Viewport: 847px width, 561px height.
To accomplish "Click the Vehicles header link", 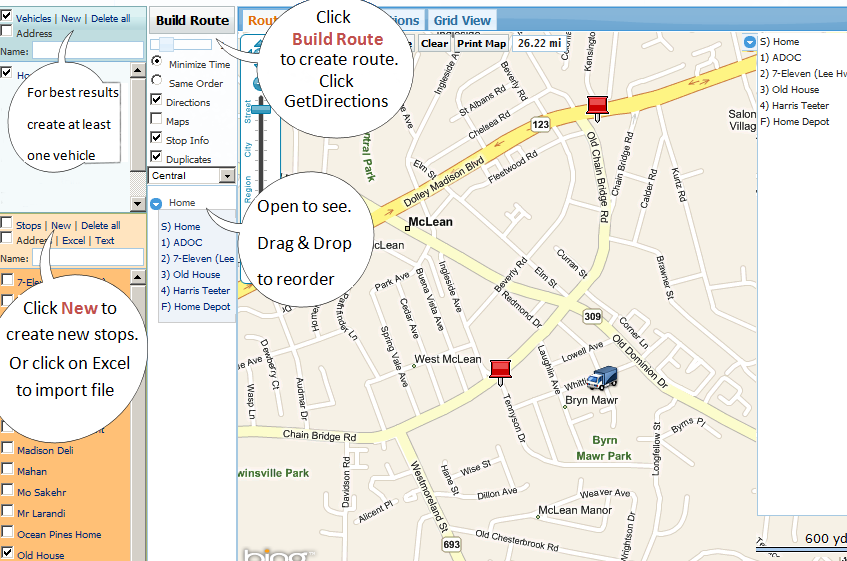I will click(x=33, y=18).
